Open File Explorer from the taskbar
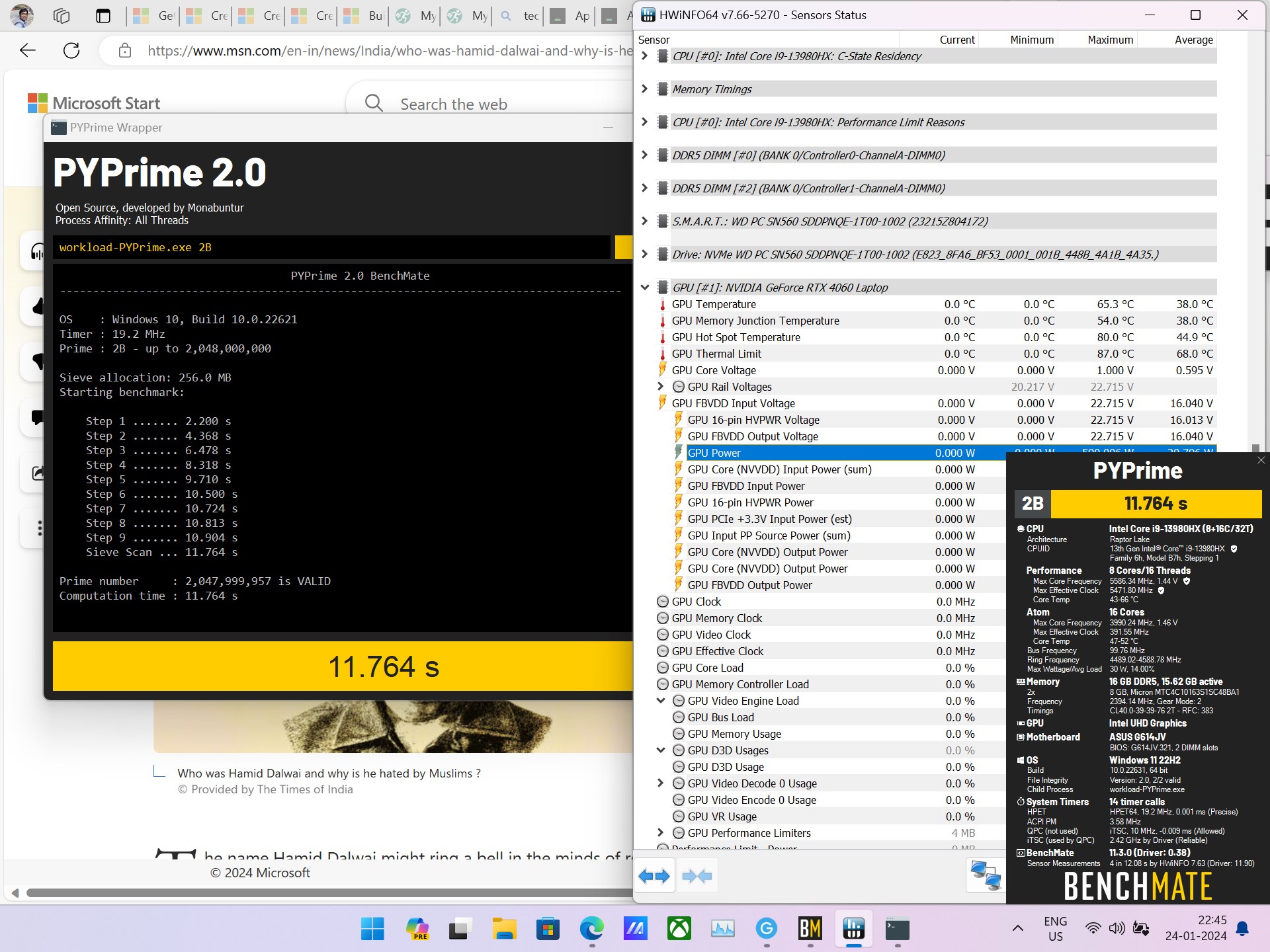The image size is (1270, 952). click(x=504, y=929)
